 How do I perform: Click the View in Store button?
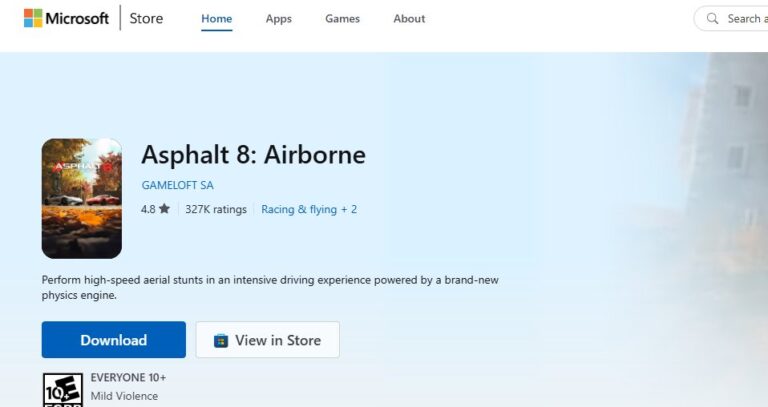pyautogui.click(x=267, y=339)
